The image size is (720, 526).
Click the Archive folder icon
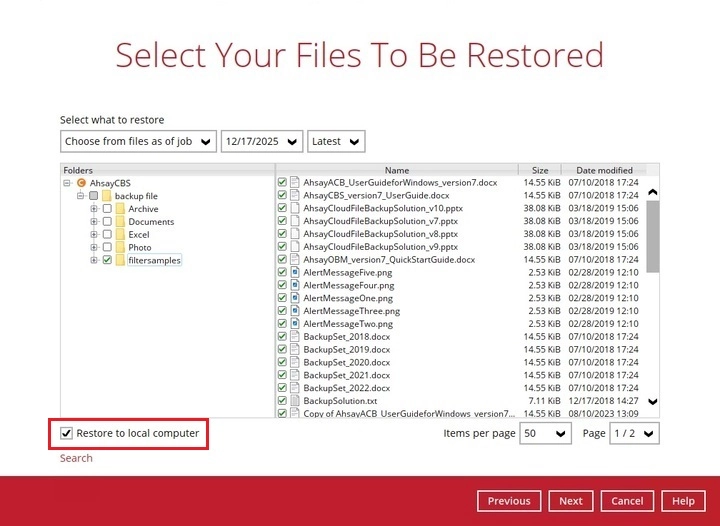[x=120, y=208]
